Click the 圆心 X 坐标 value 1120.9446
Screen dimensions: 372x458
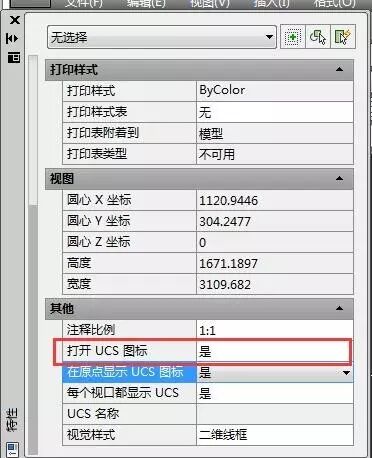tap(275, 200)
